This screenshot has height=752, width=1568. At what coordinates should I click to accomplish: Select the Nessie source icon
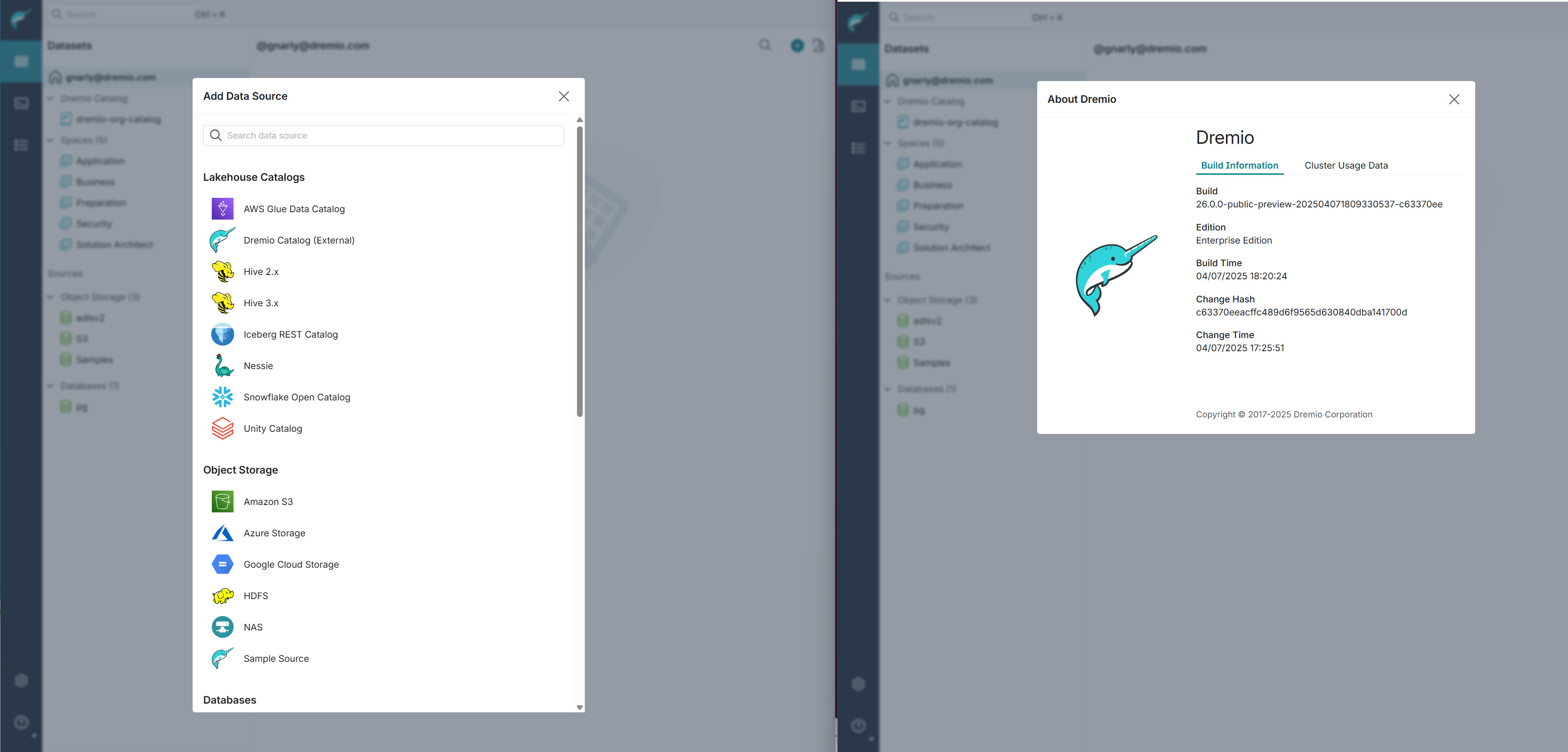[222, 366]
